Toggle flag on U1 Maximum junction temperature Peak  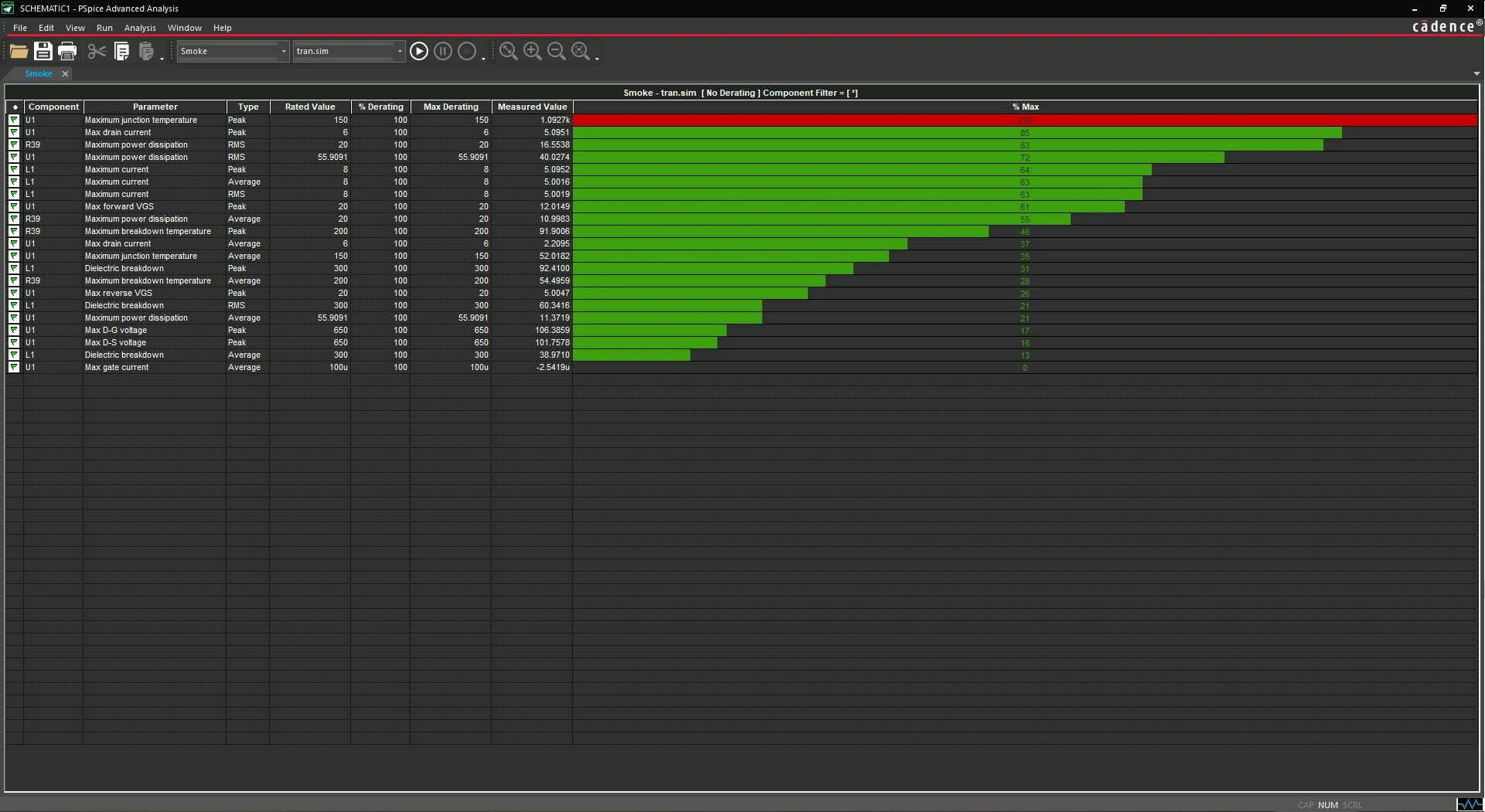(x=14, y=120)
